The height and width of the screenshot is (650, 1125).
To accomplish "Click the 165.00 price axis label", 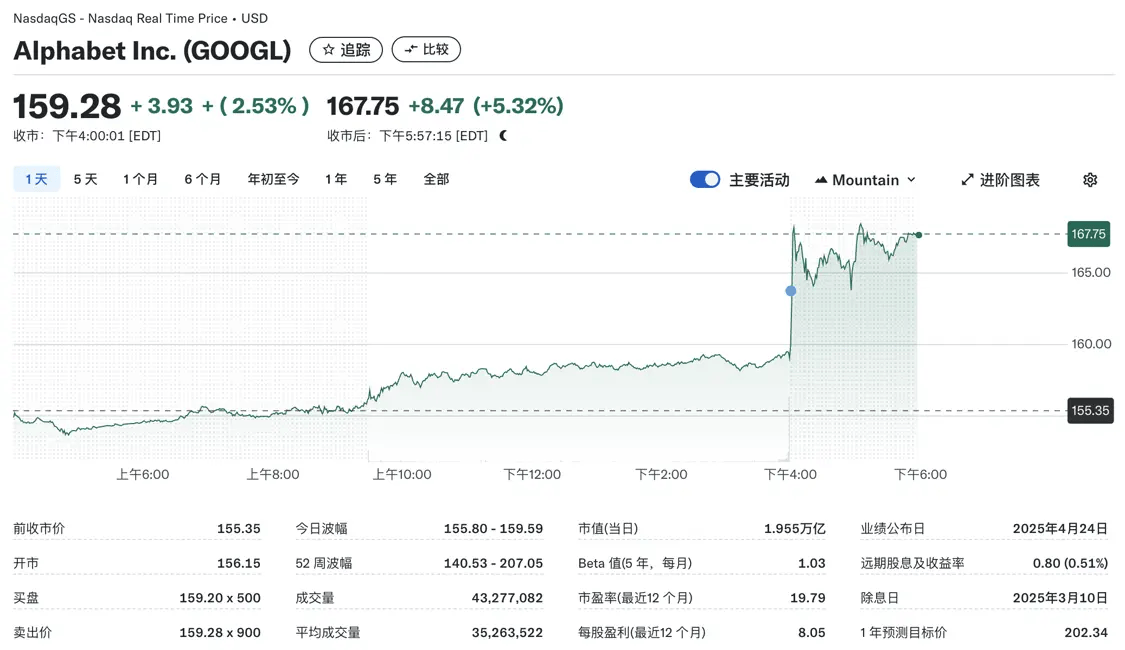I will [1091, 273].
